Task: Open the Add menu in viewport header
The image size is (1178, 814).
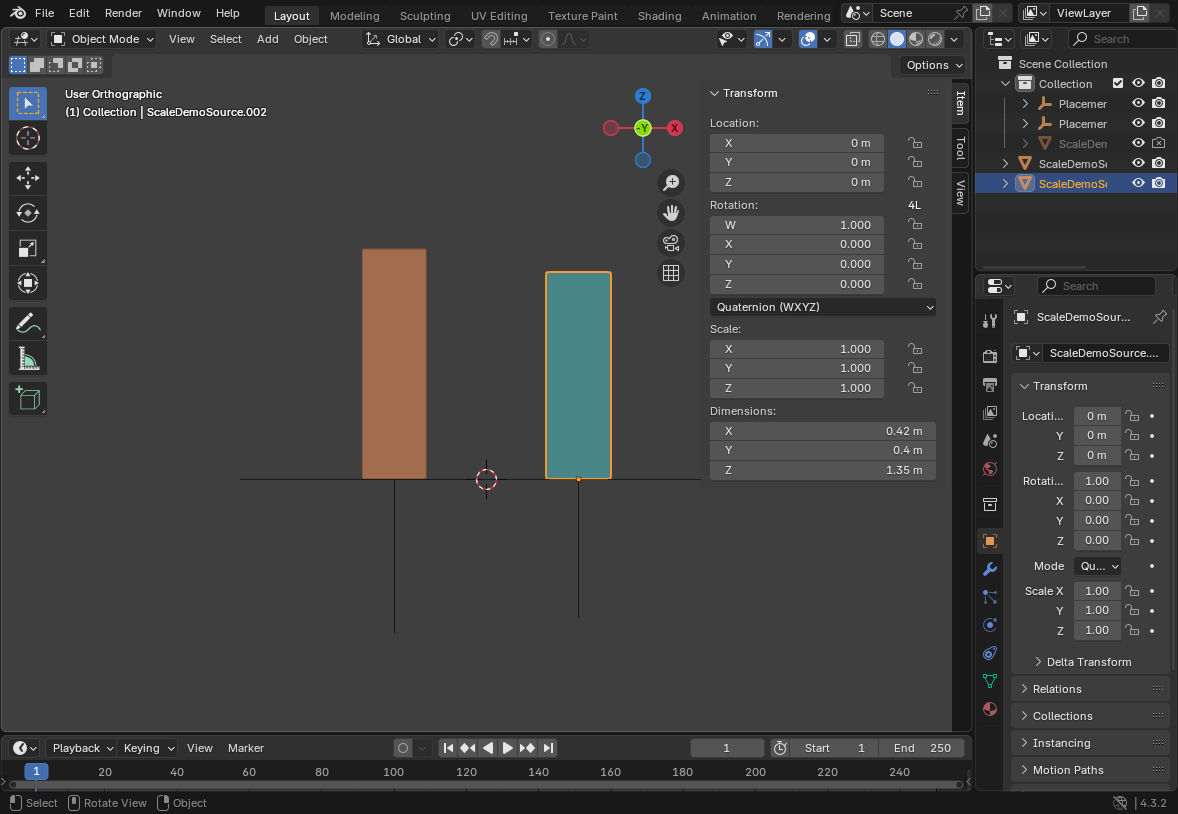Action: [x=267, y=39]
